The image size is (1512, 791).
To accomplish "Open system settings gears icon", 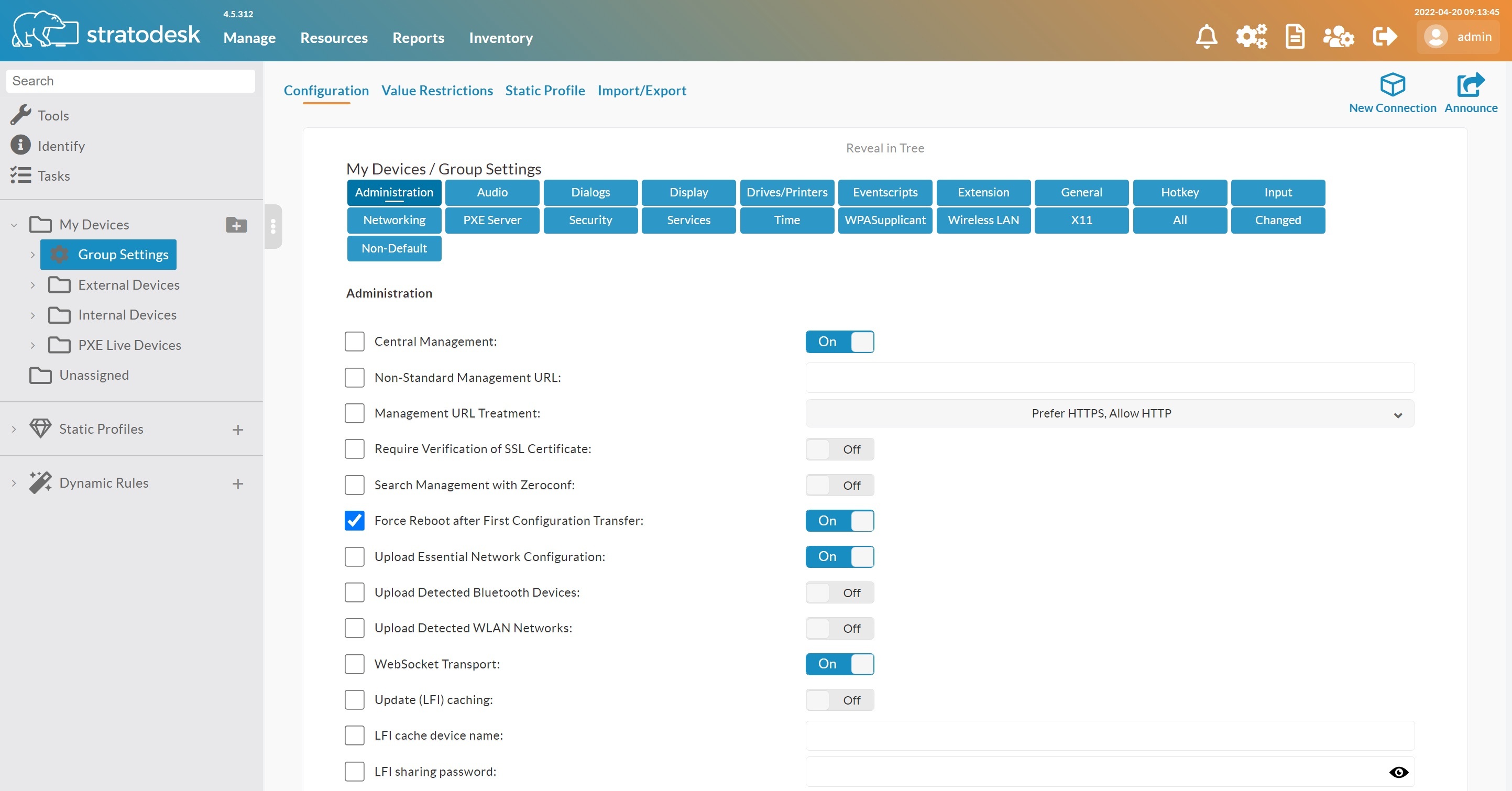I will point(1252,36).
